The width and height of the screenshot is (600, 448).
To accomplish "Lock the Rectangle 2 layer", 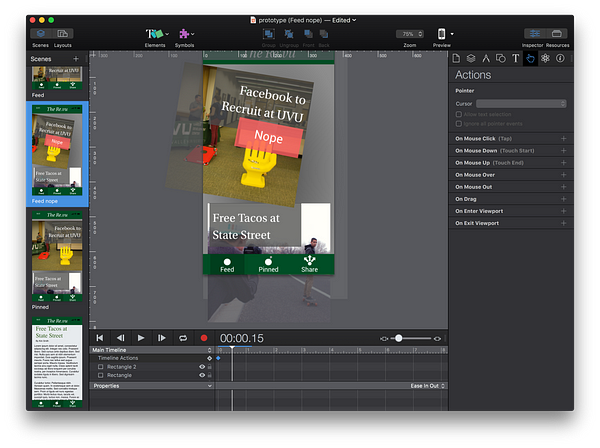I will (210, 367).
